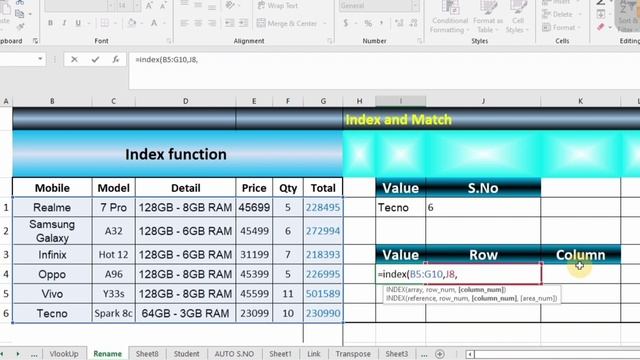
Task: Add a new sheet with plus button
Action: point(440,354)
